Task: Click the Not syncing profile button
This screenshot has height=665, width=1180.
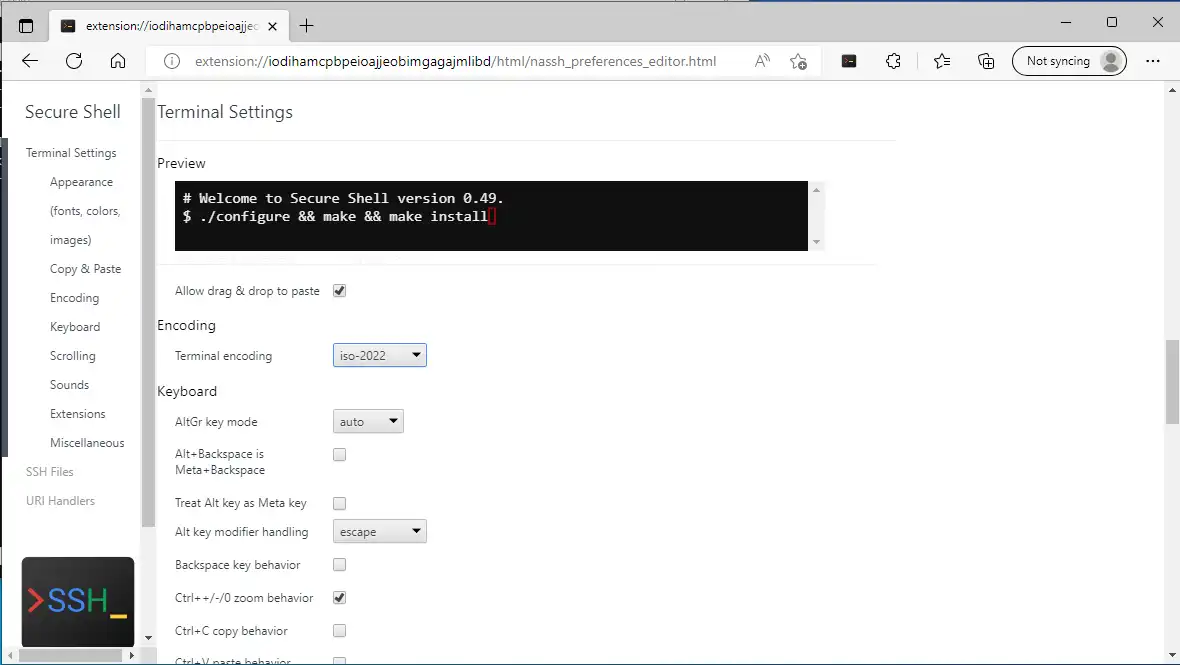Action: point(1069,61)
